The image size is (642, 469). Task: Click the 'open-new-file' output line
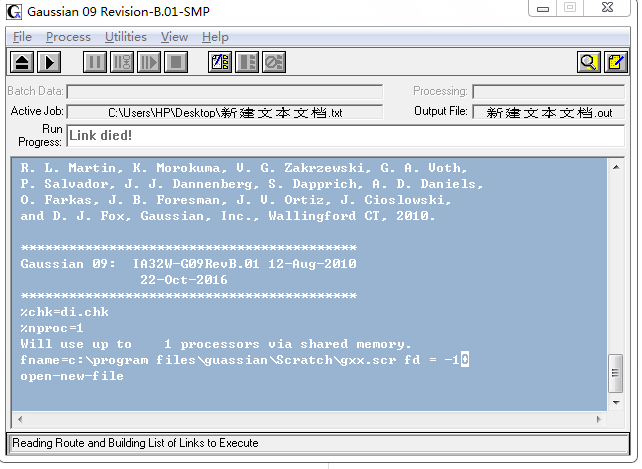(x=72, y=376)
